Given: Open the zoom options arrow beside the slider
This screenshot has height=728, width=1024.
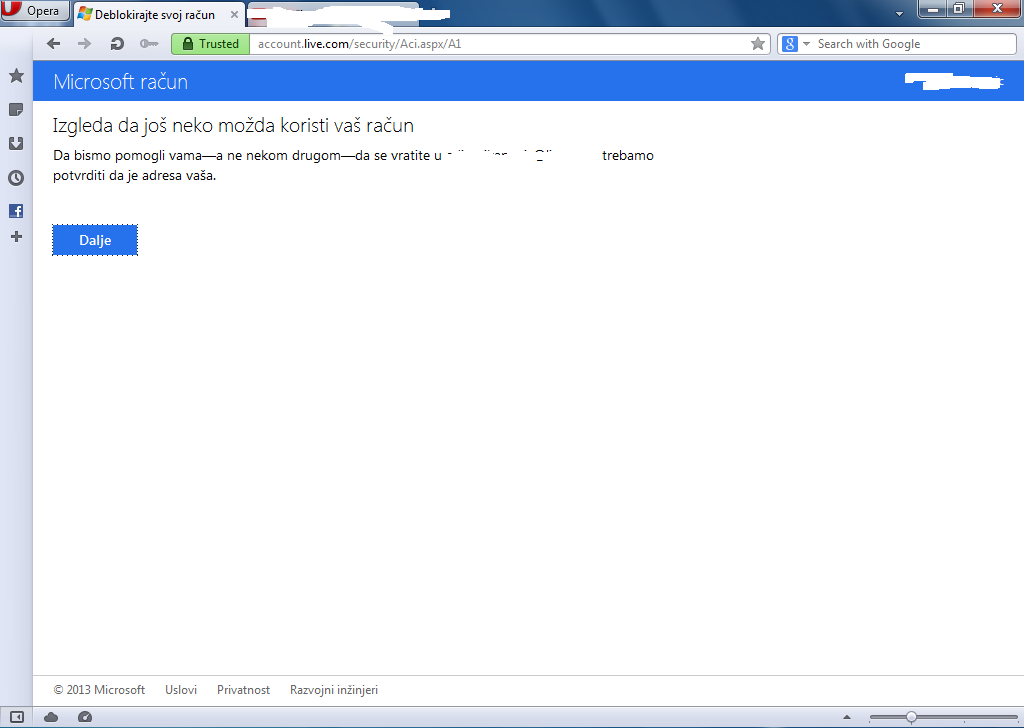Looking at the screenshot, I should click(x=847, y=717).
